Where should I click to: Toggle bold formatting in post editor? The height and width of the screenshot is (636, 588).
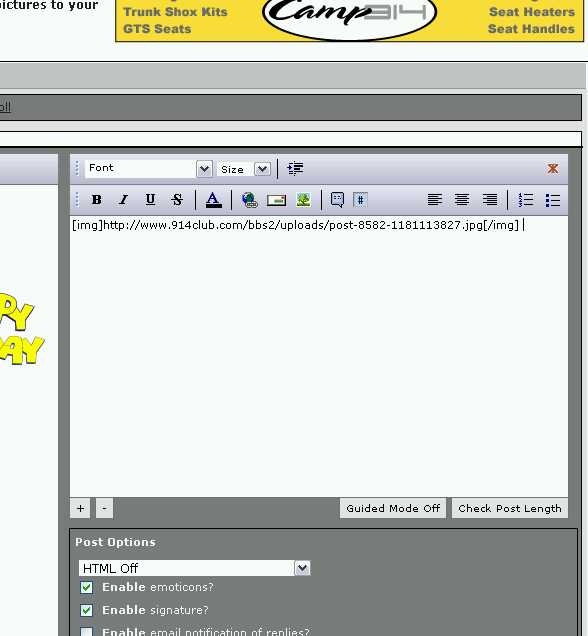point(97,200)
